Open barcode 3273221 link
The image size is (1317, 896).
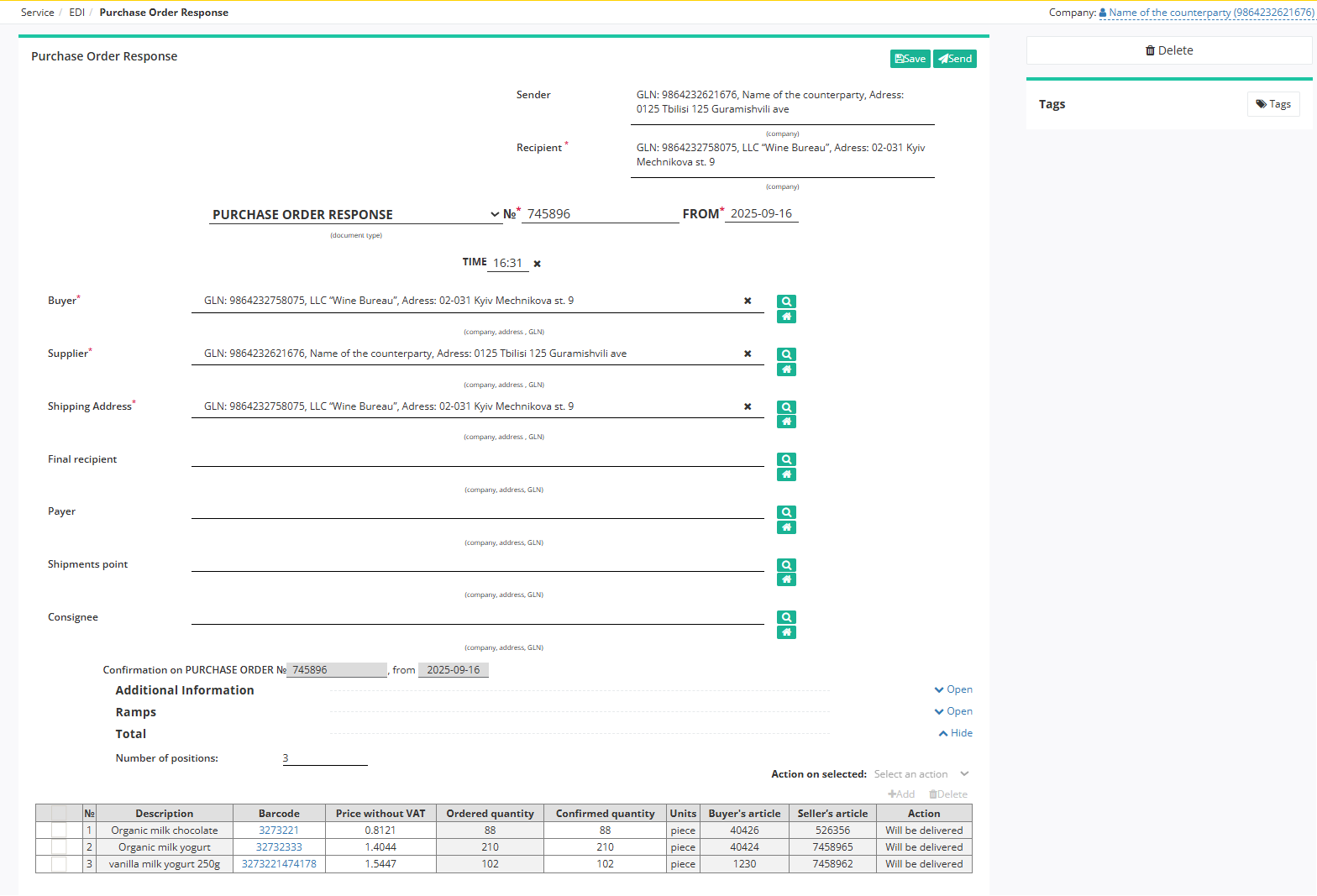click(279, 831)
